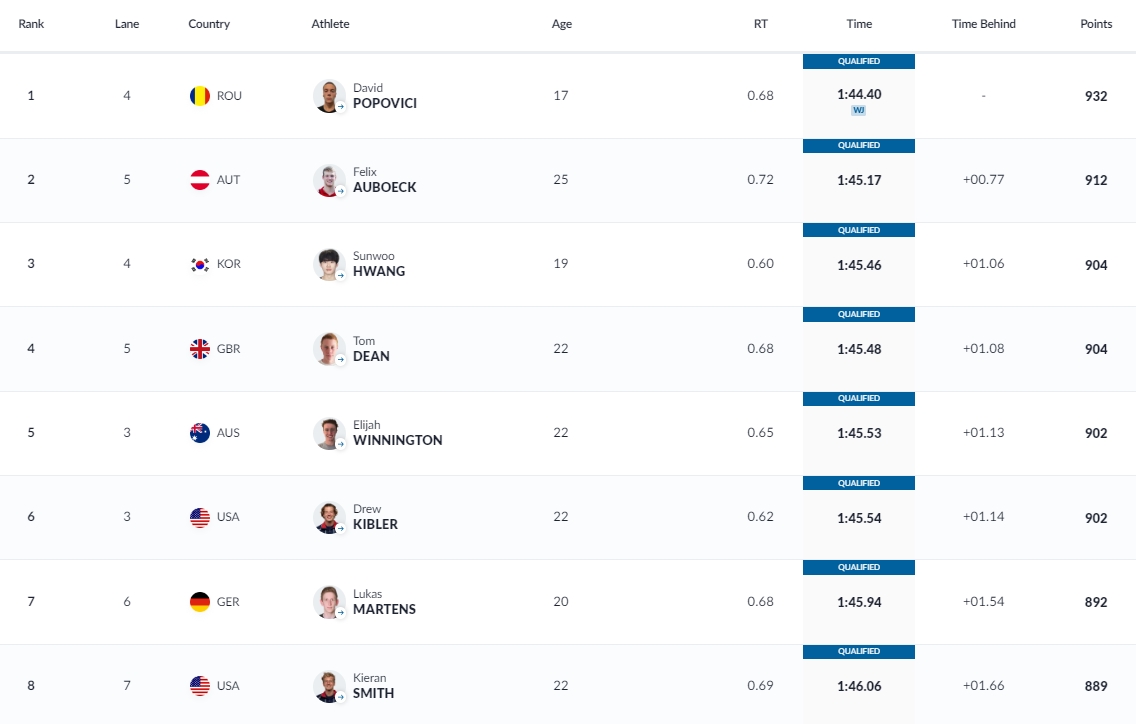1136x724 pixels.
Task: Click the Points column header
Action: (x=1096, y=24)
